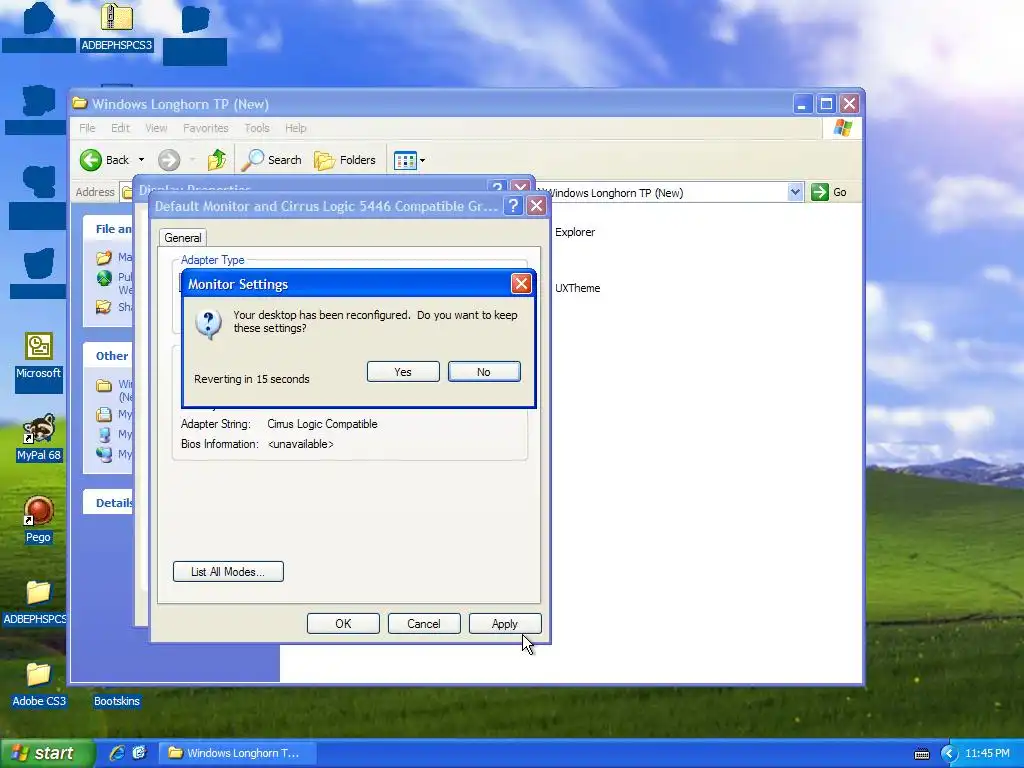Minimize the Windows Longhorn TP window
The height and width of the screenshot is (768, 1024).
[x=802, y=104]
